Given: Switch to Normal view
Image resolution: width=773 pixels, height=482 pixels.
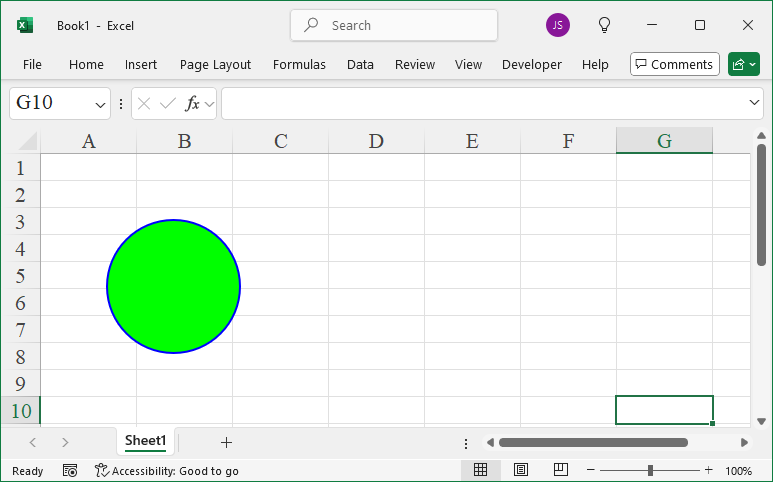Looking at the screenshot, I should 480,470.
